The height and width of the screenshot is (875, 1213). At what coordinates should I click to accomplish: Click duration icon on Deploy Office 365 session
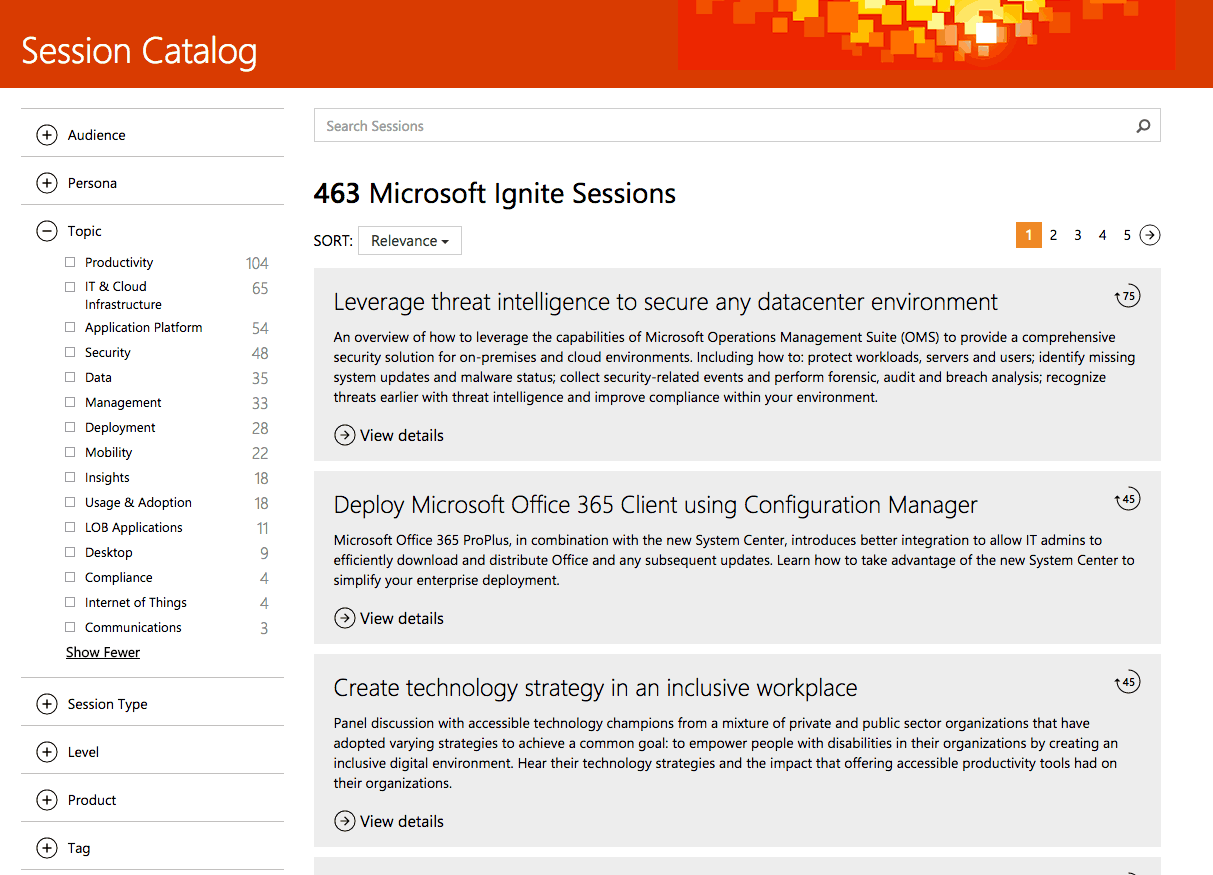(x=1127, y=500)
